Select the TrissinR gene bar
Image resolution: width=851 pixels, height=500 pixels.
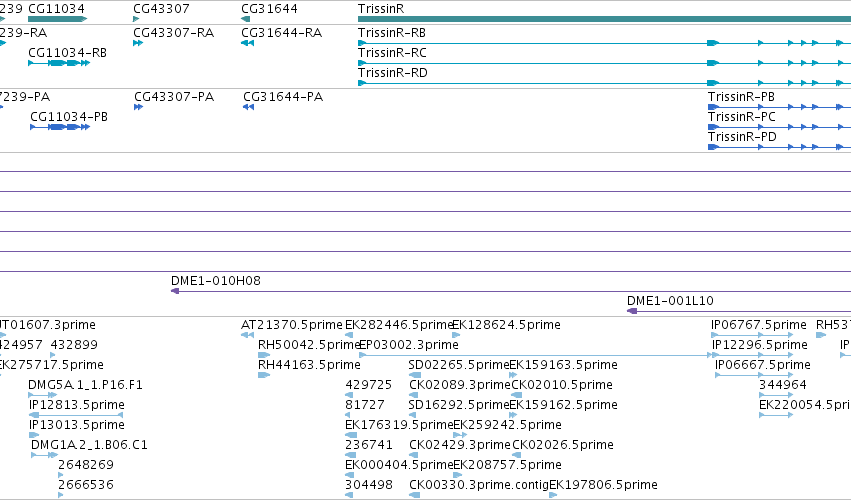click(x=604, y=19)
